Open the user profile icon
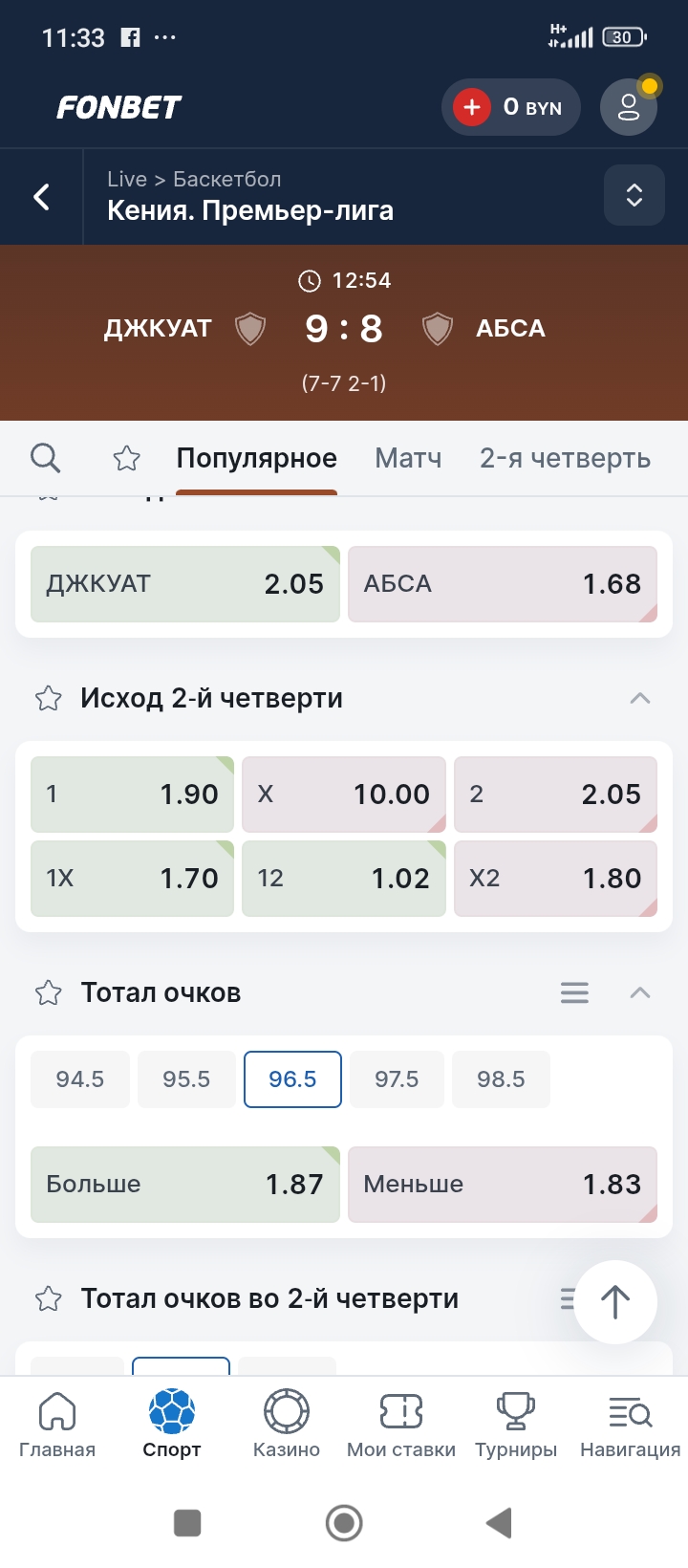This screenshot has height=1568, width=688. tap(629, 107)
